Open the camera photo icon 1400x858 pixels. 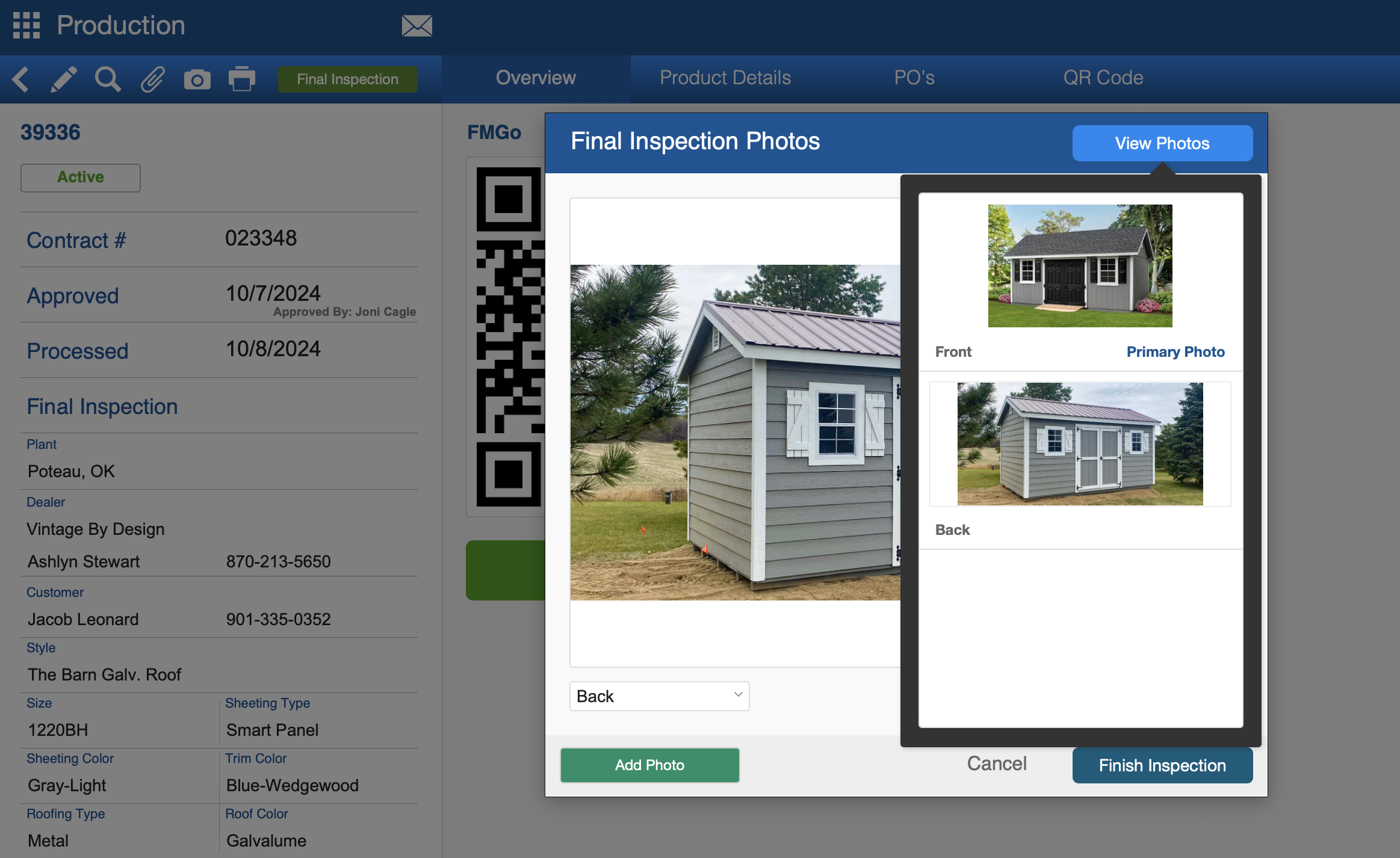pyautogui.click(x=197, y=79)
